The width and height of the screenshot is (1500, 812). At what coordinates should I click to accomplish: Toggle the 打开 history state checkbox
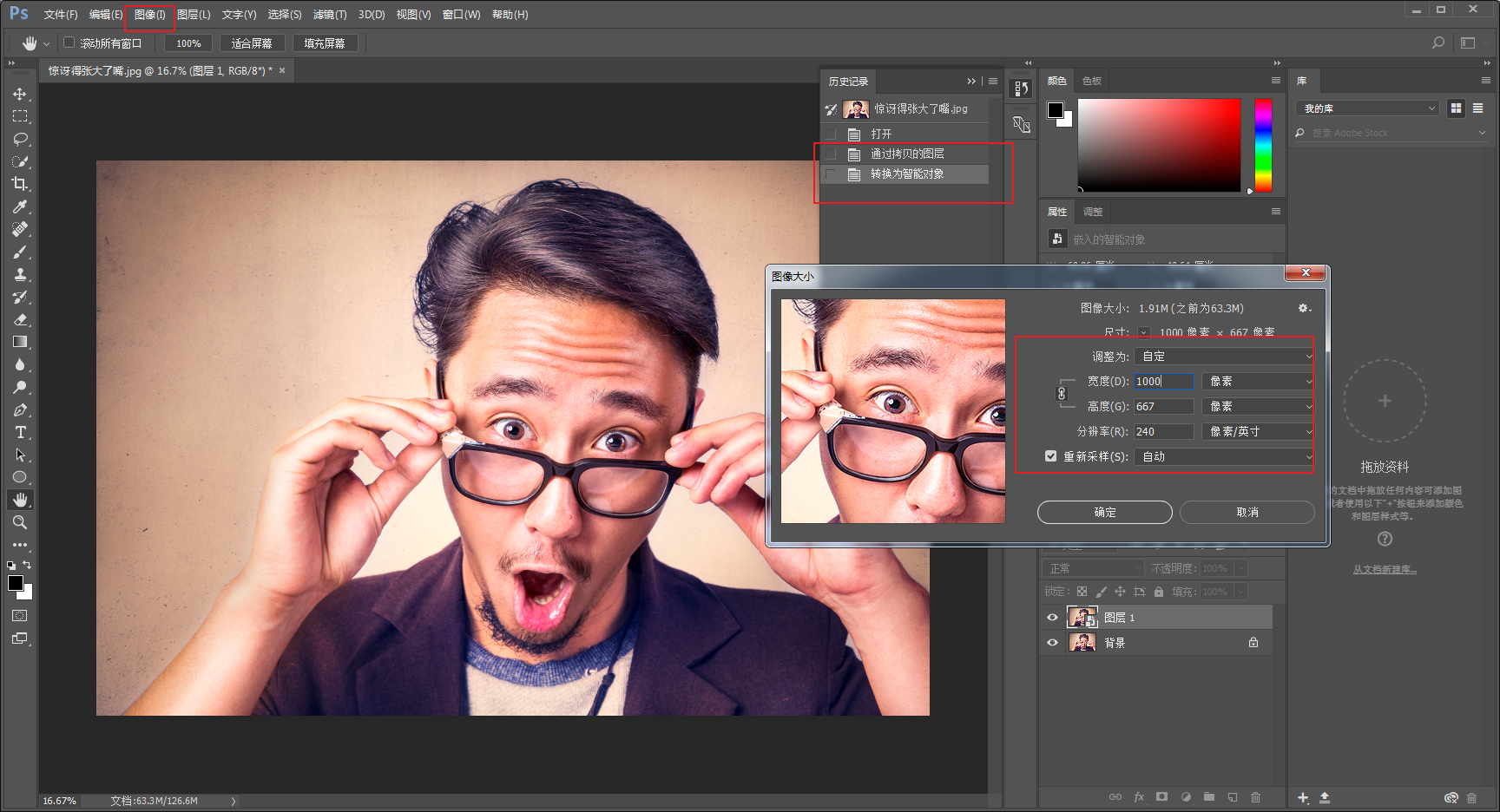(x=831, y=134)
